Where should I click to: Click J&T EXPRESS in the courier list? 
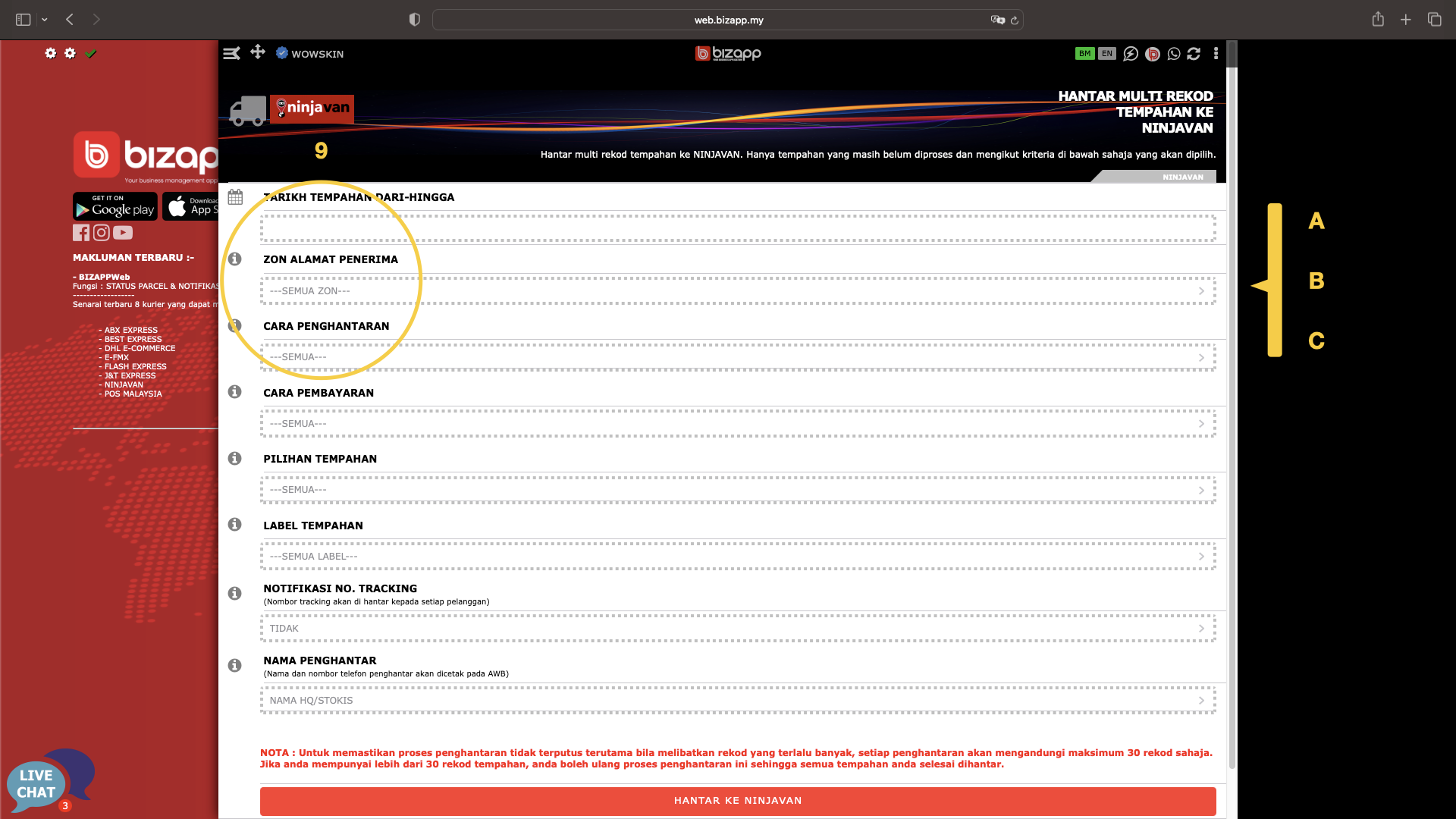(130, 376)
